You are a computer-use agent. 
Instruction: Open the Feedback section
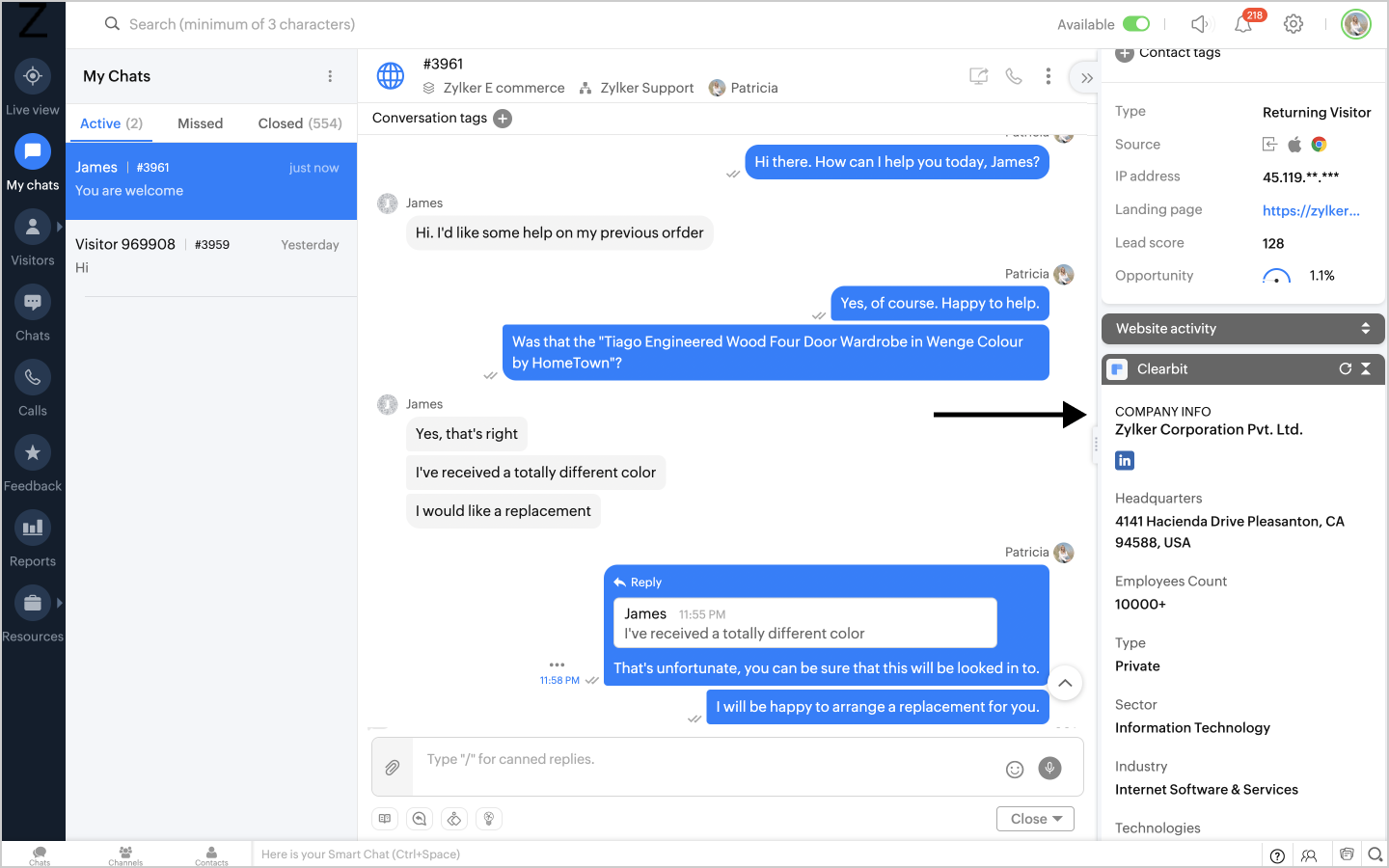point(33,463)
